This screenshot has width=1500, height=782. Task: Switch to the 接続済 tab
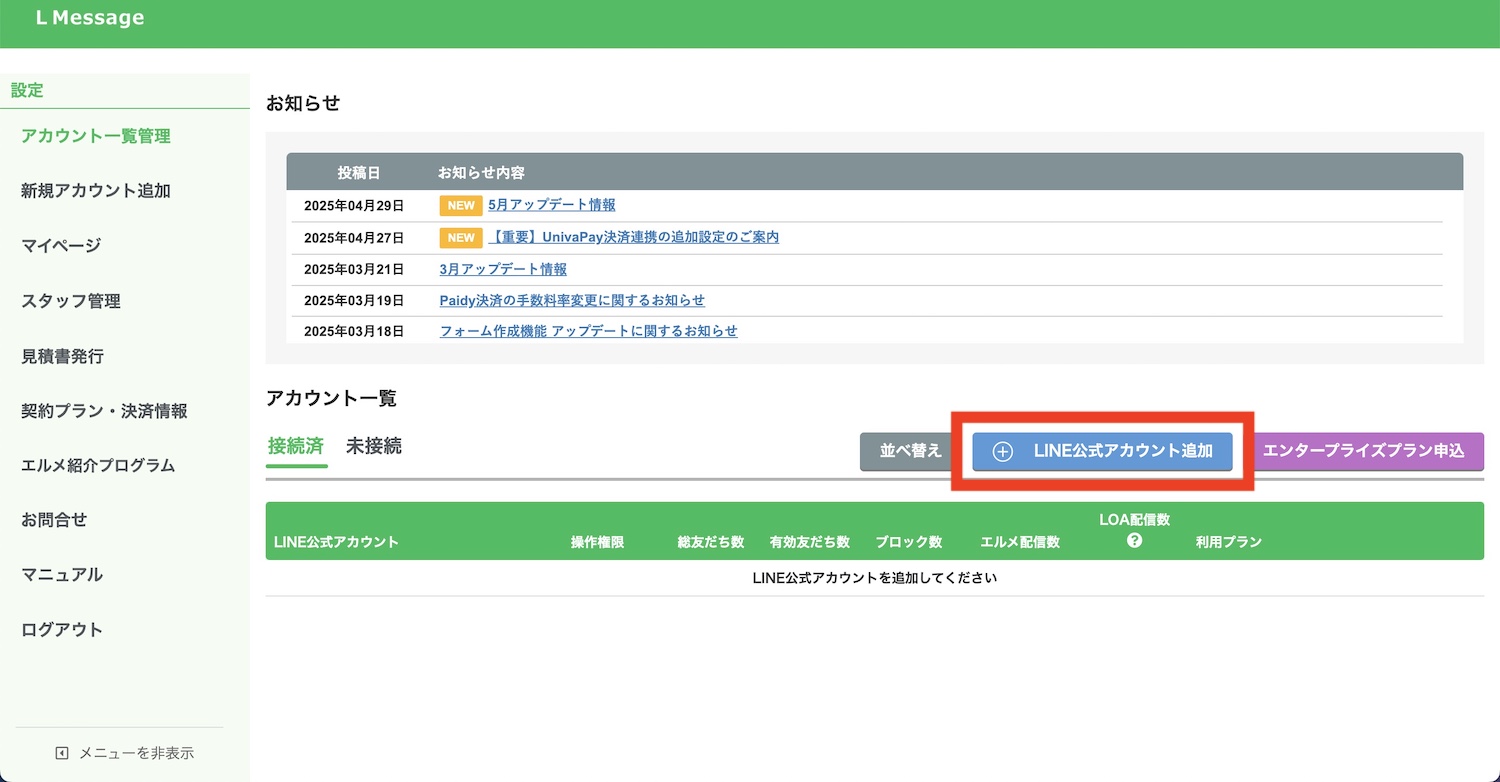click(296, 447)
